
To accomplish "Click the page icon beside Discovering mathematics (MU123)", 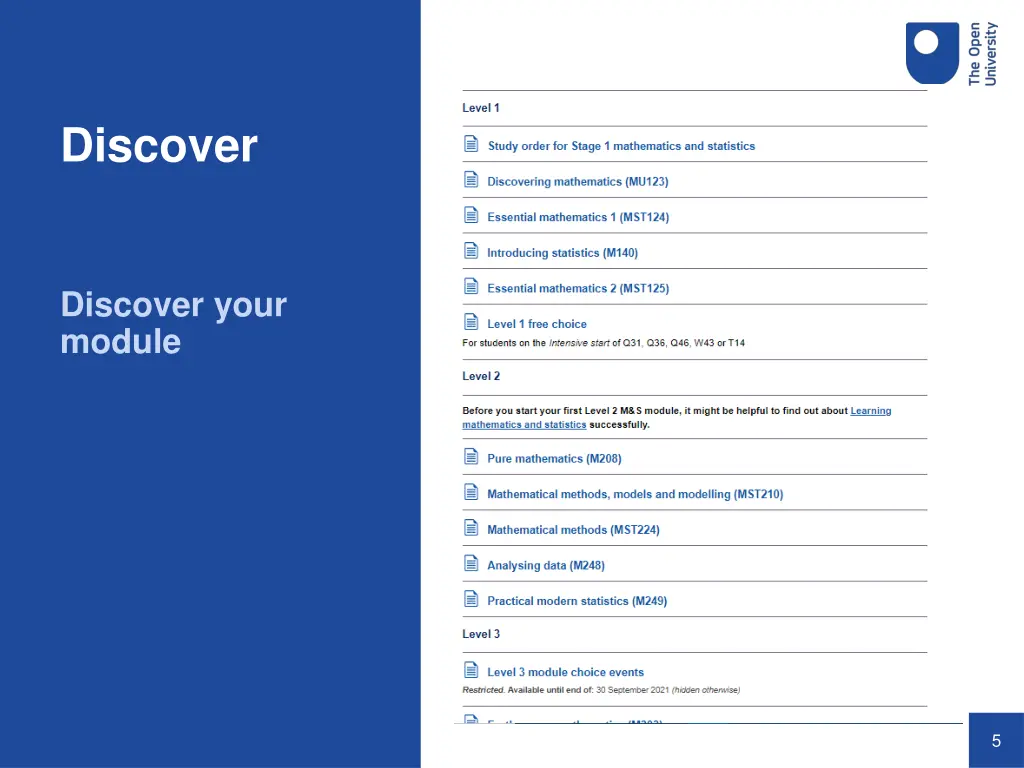I will click(471, 180).
